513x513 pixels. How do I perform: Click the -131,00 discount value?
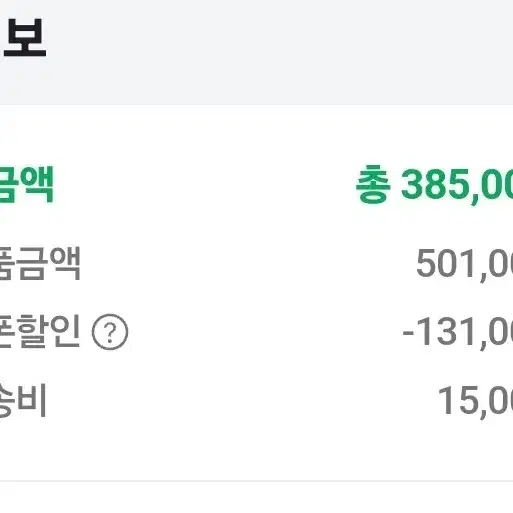(x=458, y=332)
